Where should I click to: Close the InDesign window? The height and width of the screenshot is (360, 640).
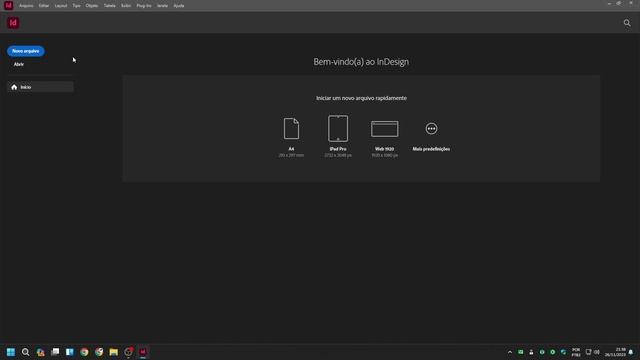(x=630, y=3)
